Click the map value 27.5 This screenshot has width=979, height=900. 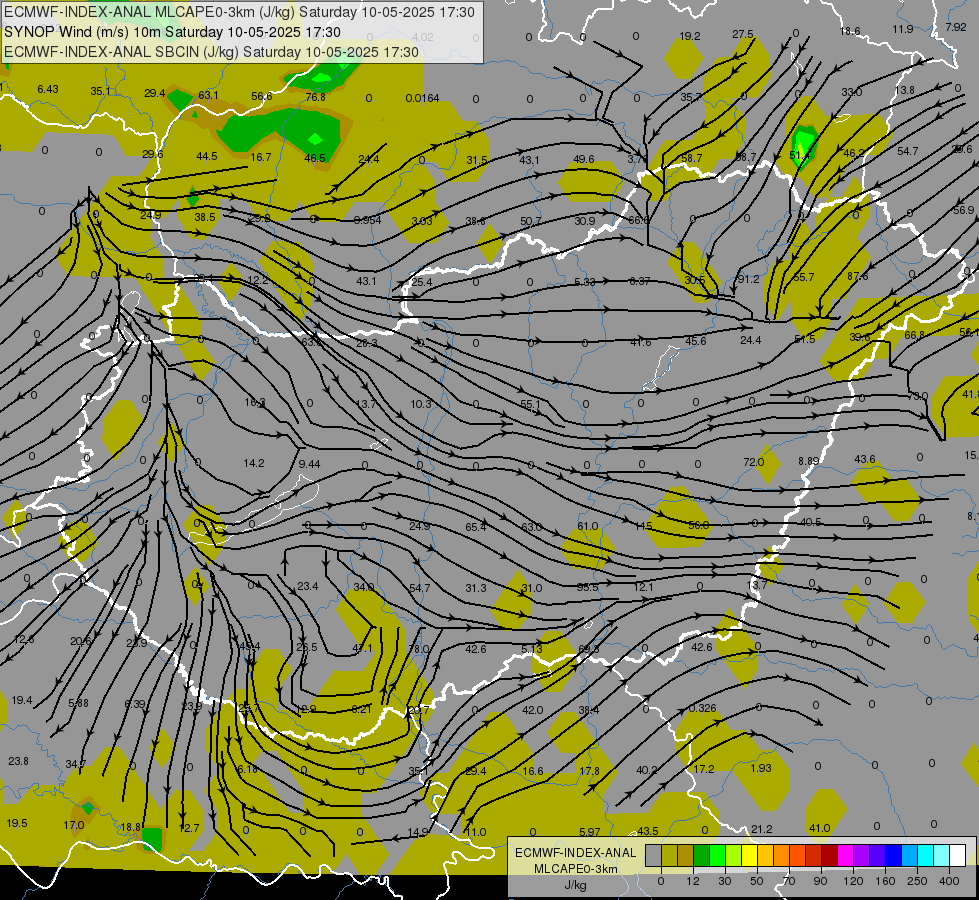[x=743, y=34]
